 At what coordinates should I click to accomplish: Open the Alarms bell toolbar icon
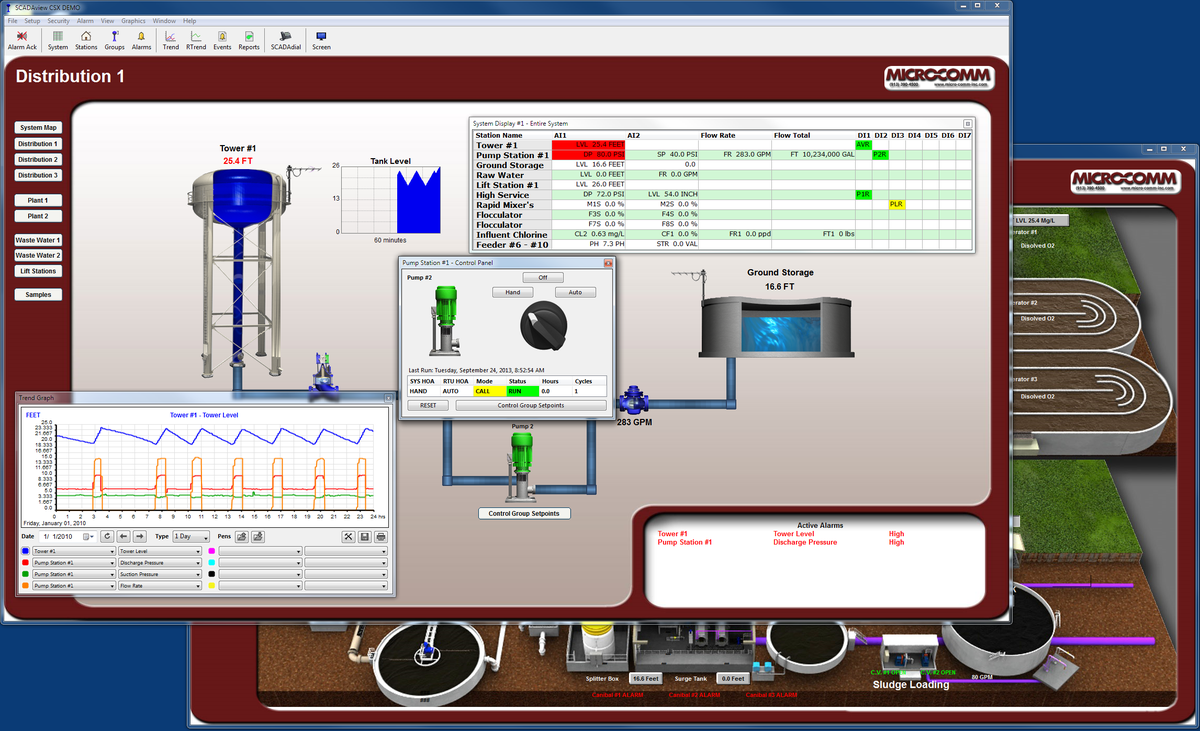pyautogui.click(x=142, y=39)
